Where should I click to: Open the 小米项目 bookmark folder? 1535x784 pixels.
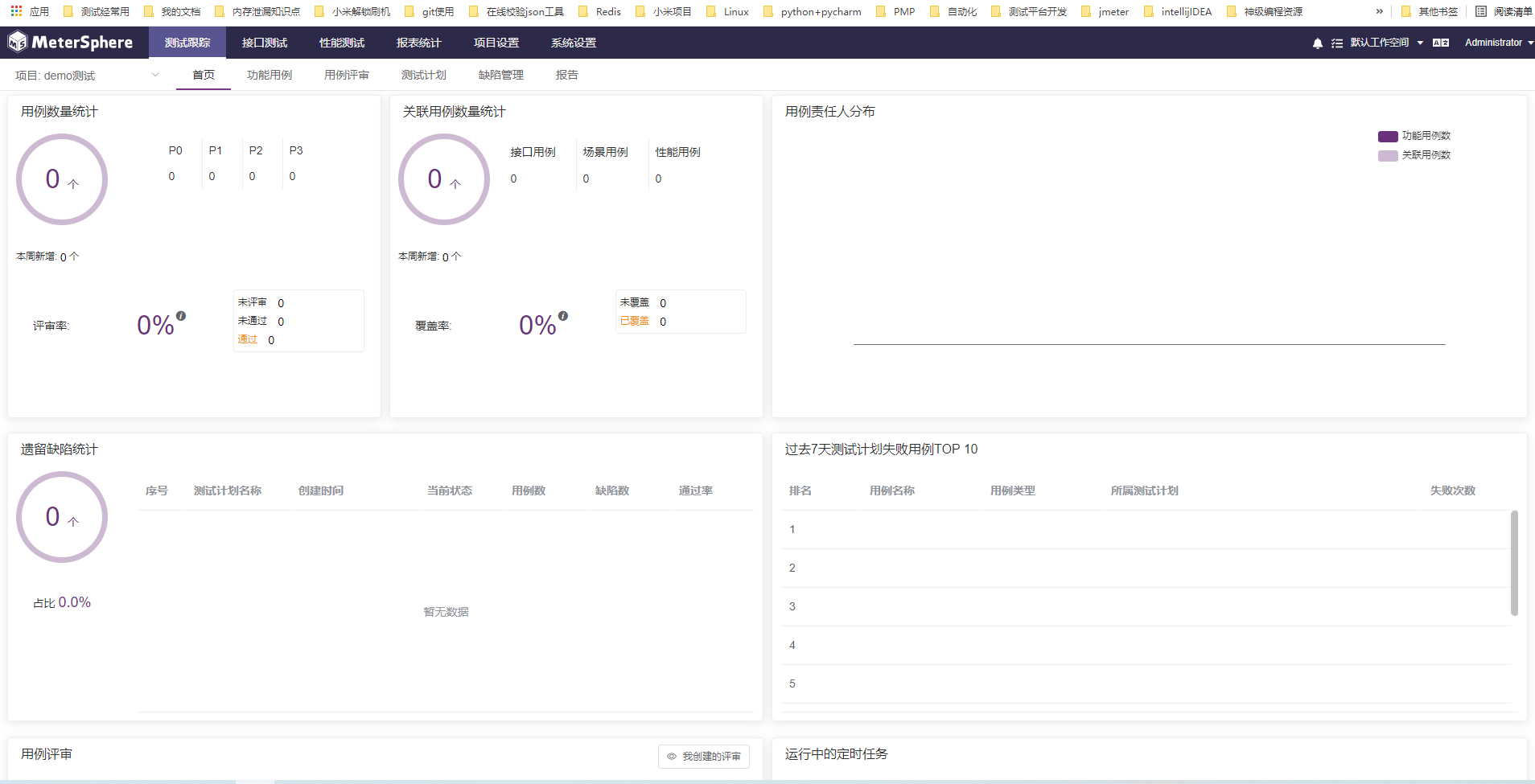pyautogui.click(x=664, y=11)
